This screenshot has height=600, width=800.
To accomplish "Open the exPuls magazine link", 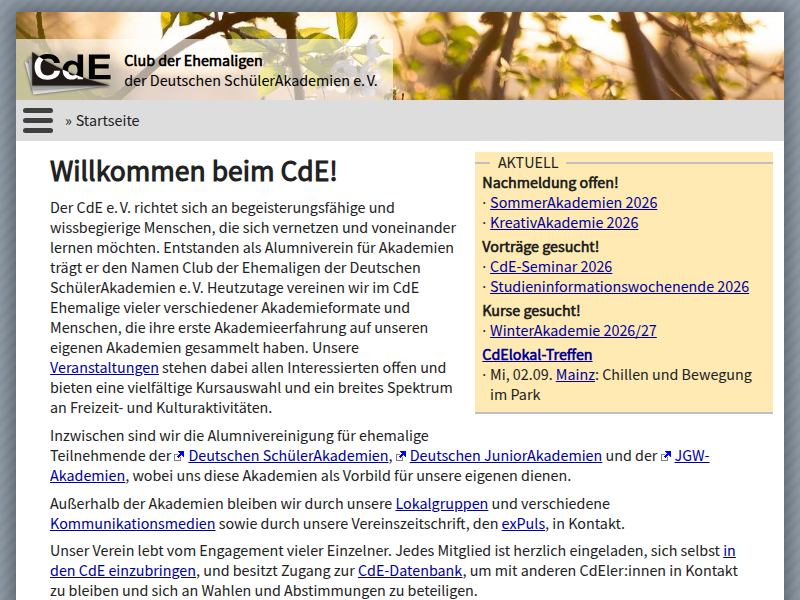I will pos(523,524).
